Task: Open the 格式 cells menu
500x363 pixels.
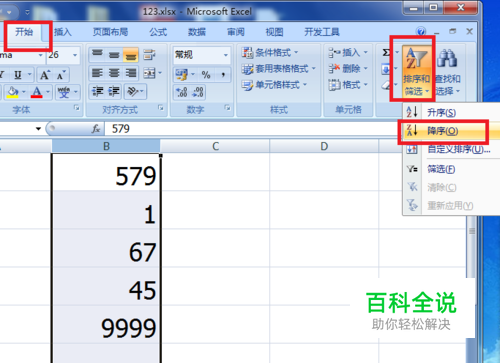Action: click(348, 85)
